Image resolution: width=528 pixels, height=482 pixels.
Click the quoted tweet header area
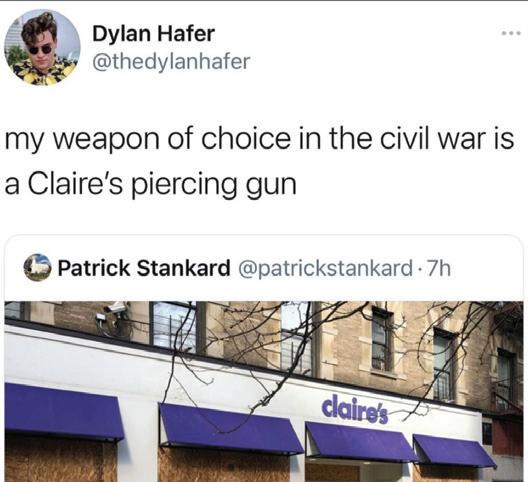point(264,268)
